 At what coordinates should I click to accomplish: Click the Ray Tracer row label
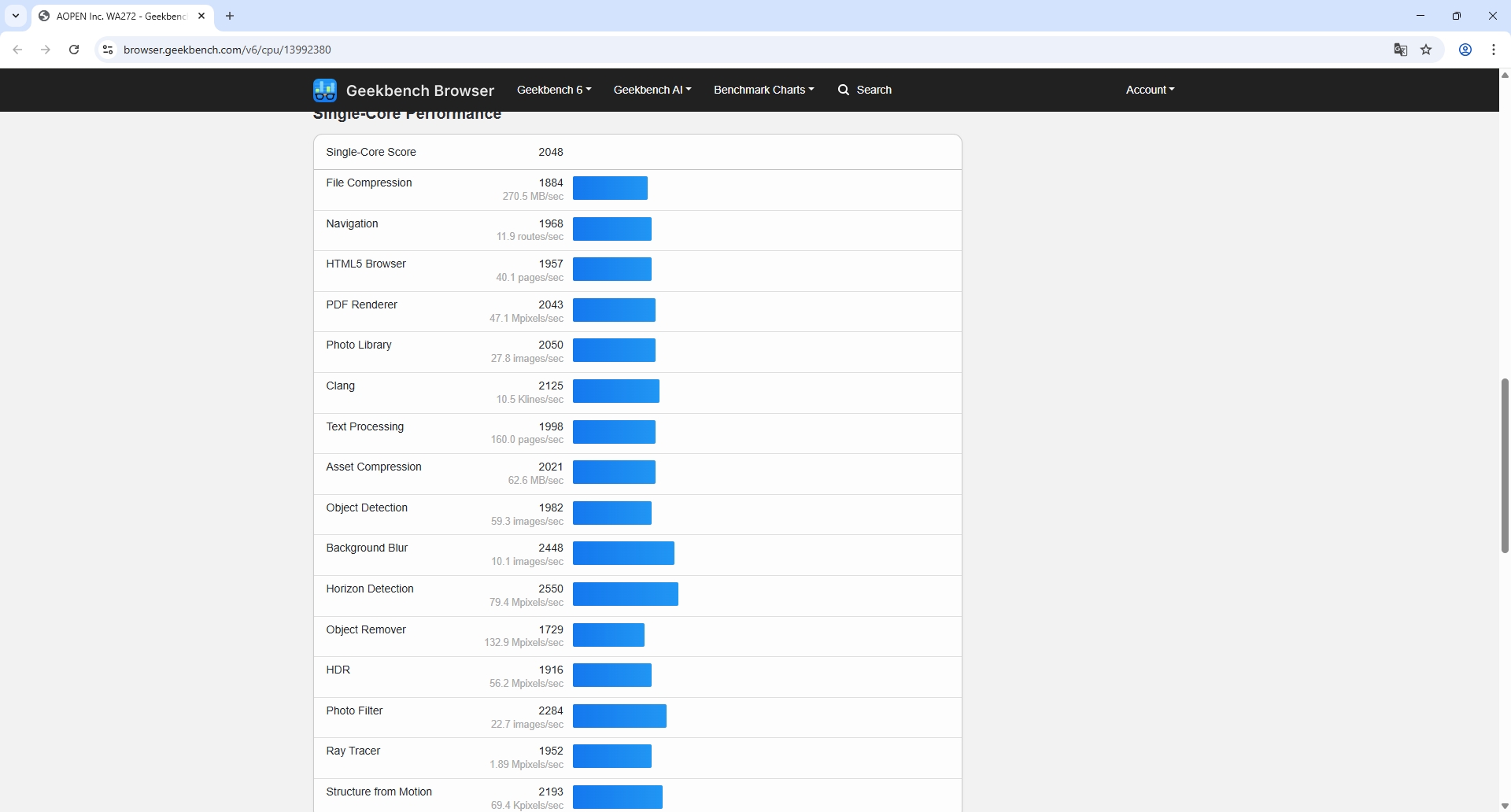tap(353, 751)
